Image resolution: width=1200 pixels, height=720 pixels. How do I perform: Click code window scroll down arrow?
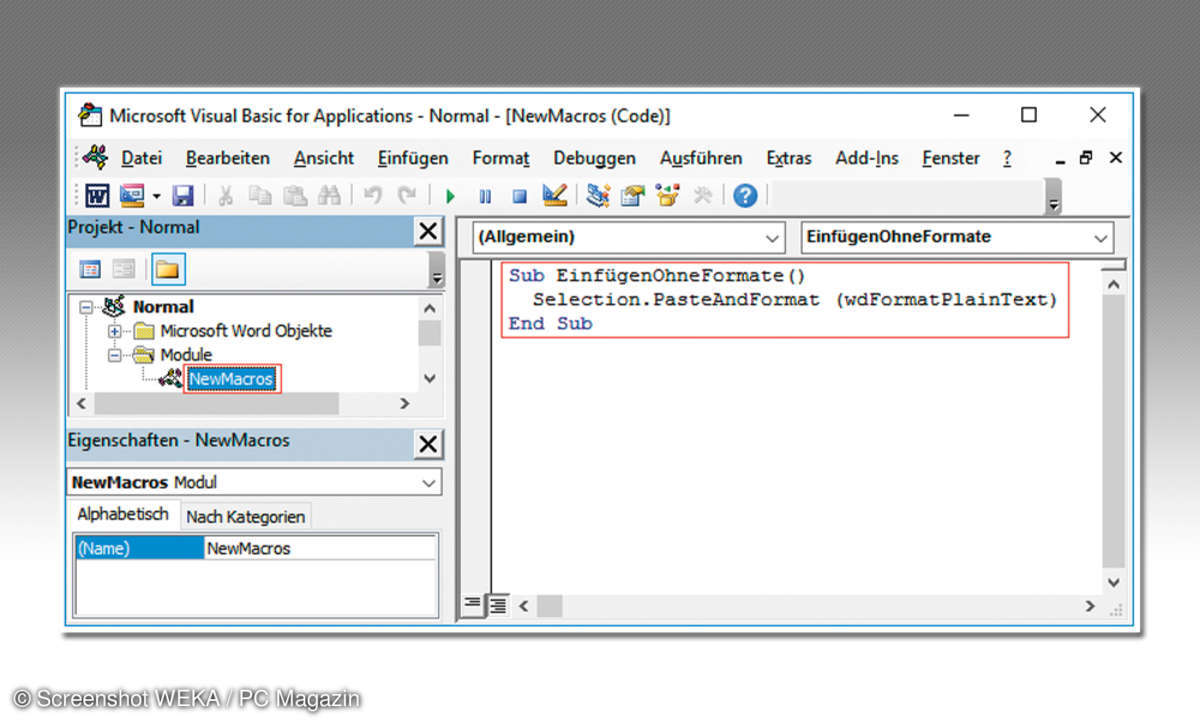pos(1113,583)
